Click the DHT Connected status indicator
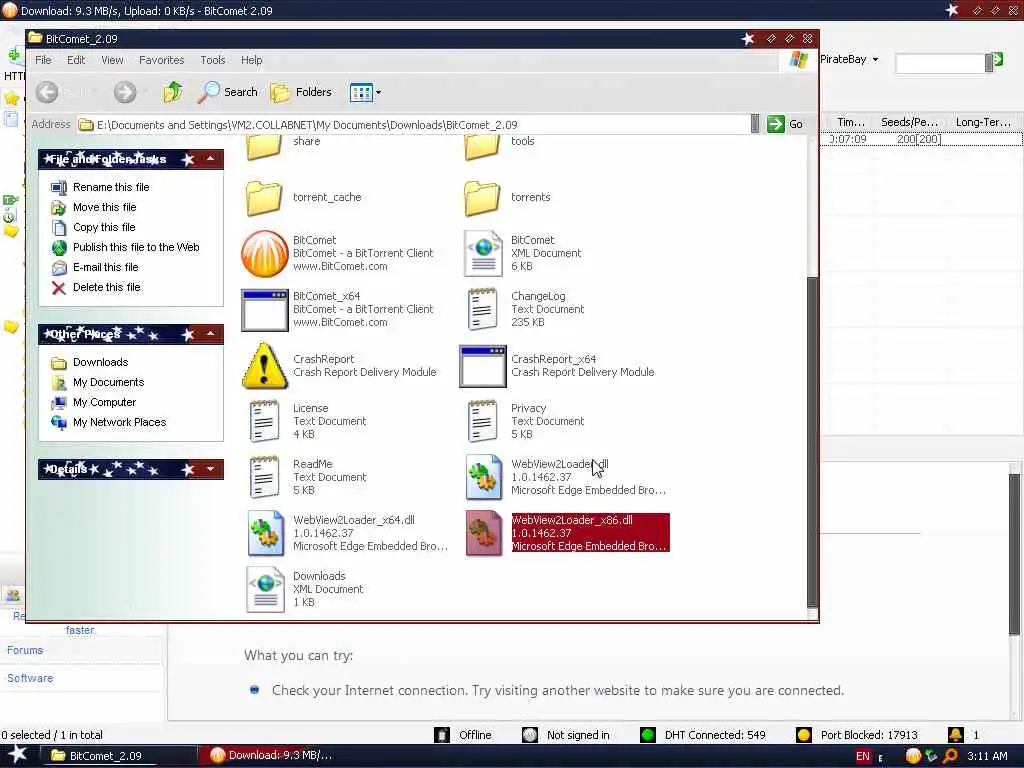 [x=703, y=735]
